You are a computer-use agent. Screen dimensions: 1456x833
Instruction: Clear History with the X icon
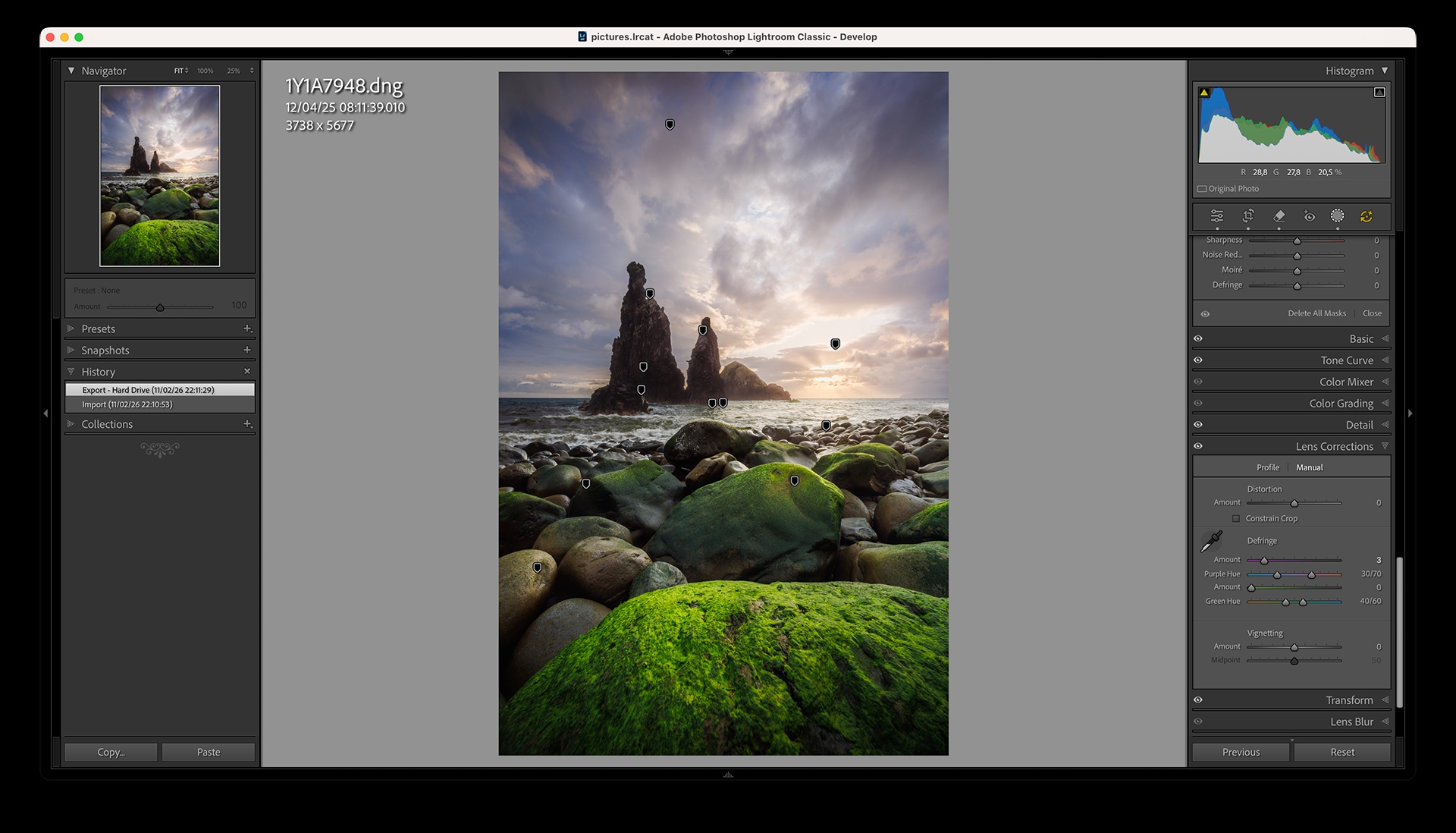(x=247, y=371)
